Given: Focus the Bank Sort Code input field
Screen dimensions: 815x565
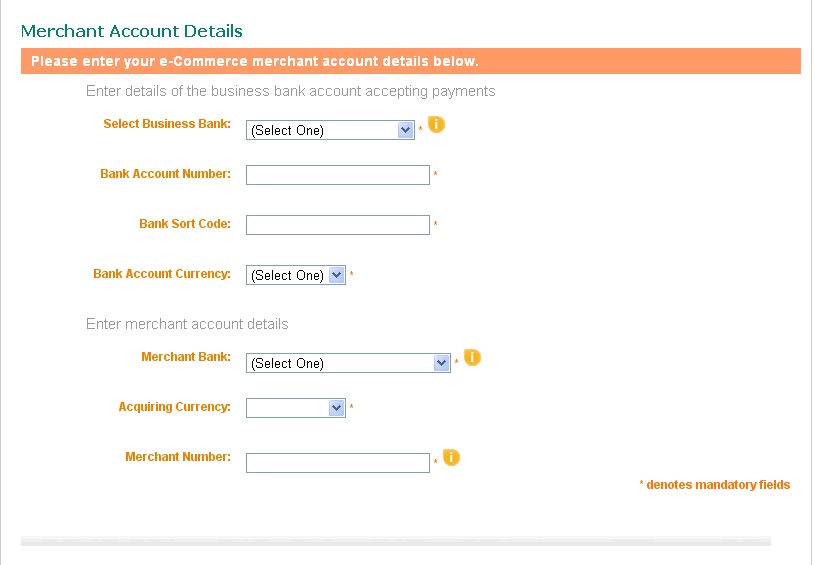Looking at the screenshot, I should [x=338, y=225].
